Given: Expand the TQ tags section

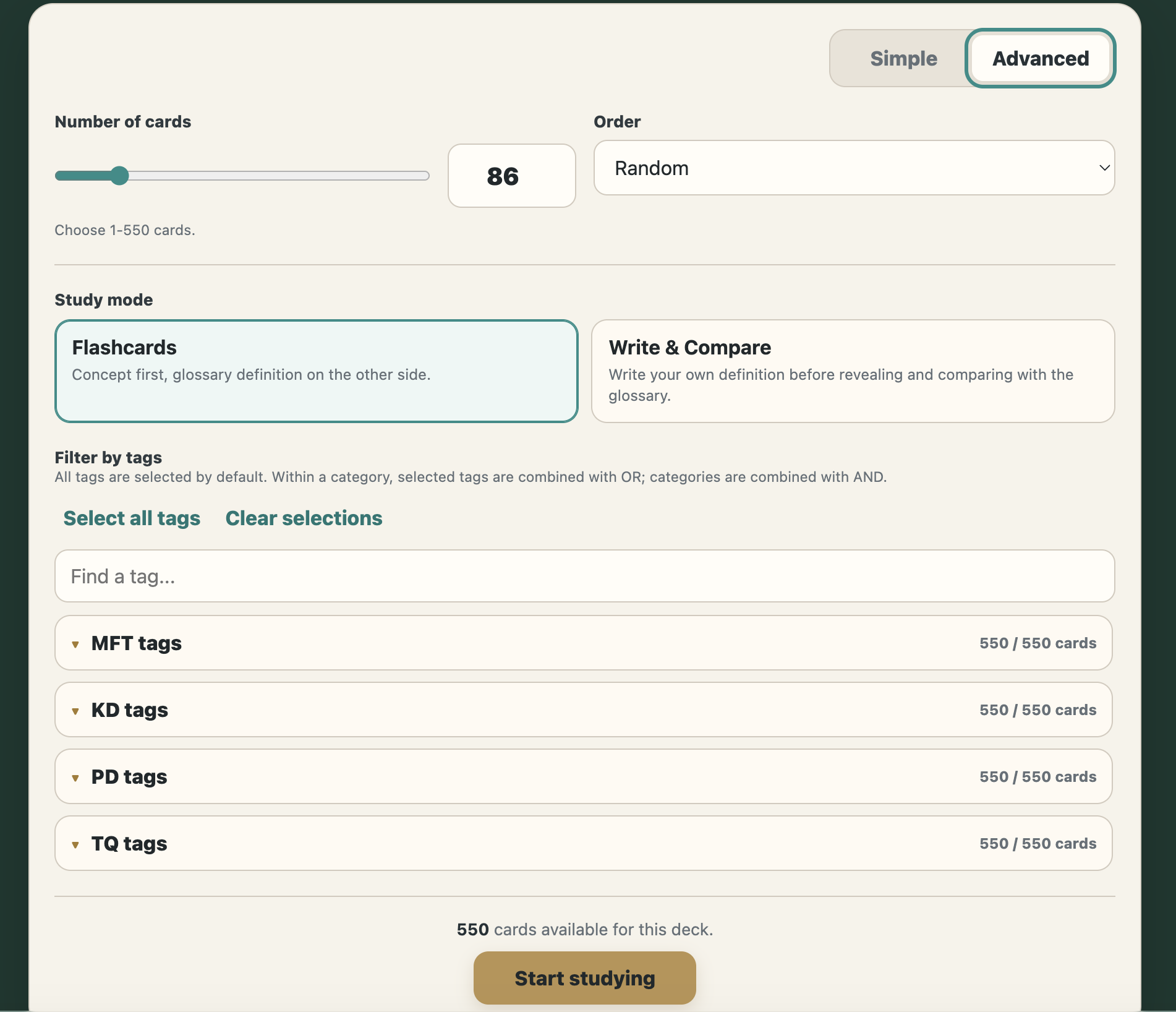Looking at the screenshot, I should 583,843.
